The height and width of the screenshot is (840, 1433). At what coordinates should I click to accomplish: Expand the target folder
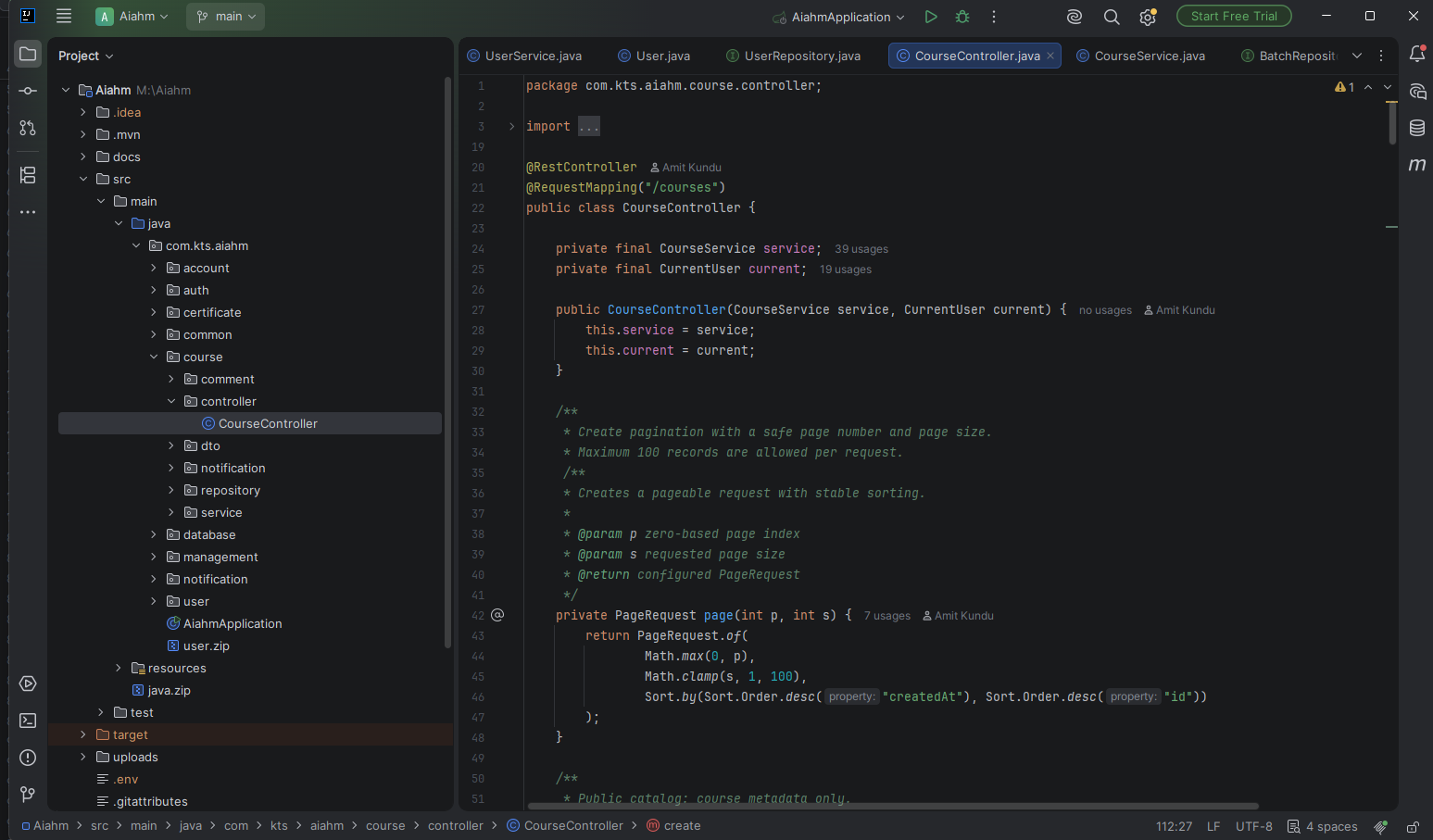point(83,734)
